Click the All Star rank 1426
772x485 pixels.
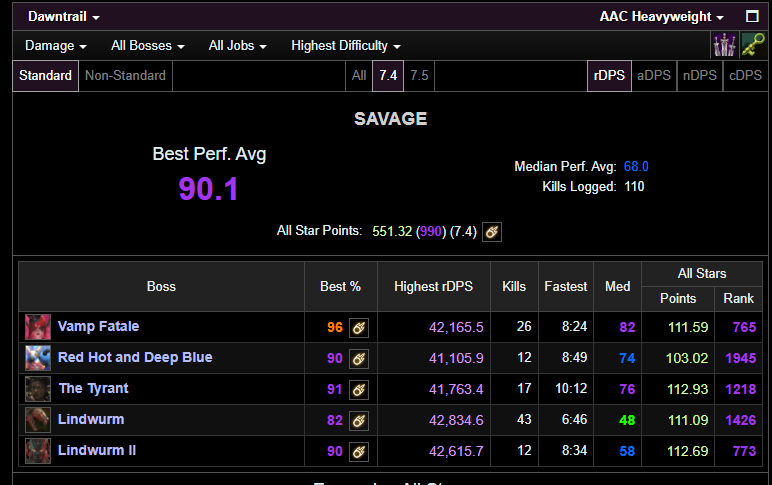[x=740, y=420]
